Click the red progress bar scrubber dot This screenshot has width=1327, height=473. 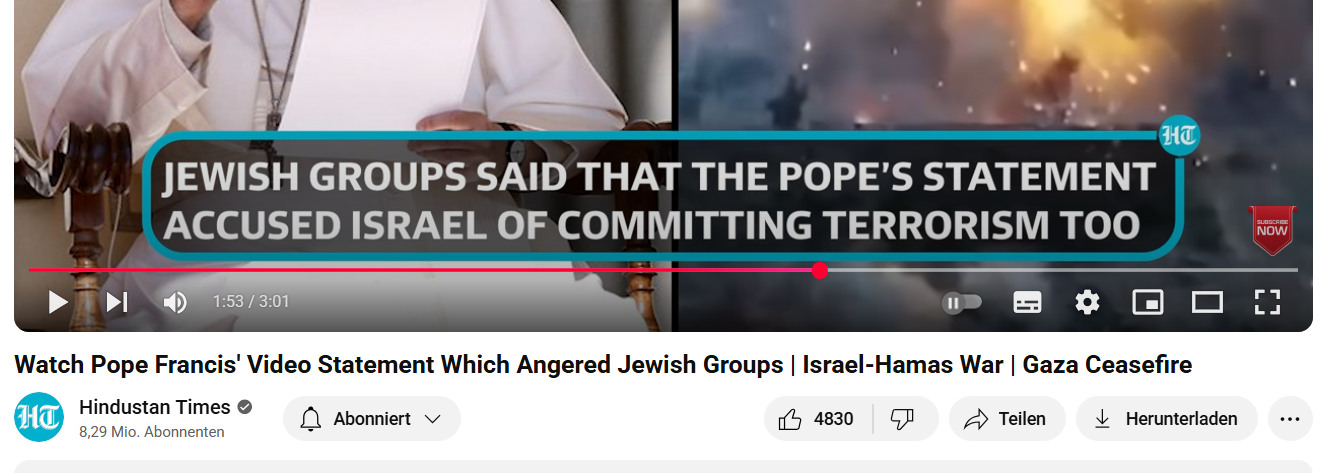tap(820, 270)
